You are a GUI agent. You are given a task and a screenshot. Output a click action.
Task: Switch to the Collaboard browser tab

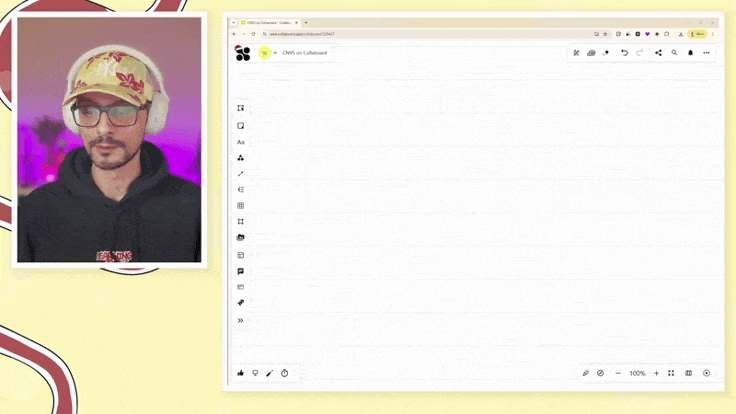[x=267, y=23]
